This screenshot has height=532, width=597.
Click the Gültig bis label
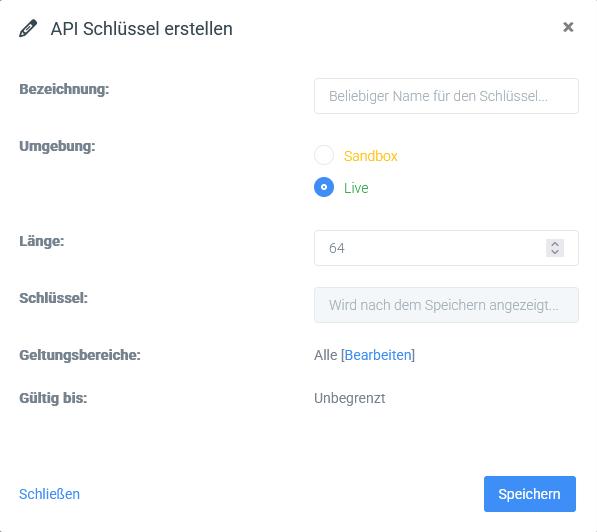pos(53,398)
